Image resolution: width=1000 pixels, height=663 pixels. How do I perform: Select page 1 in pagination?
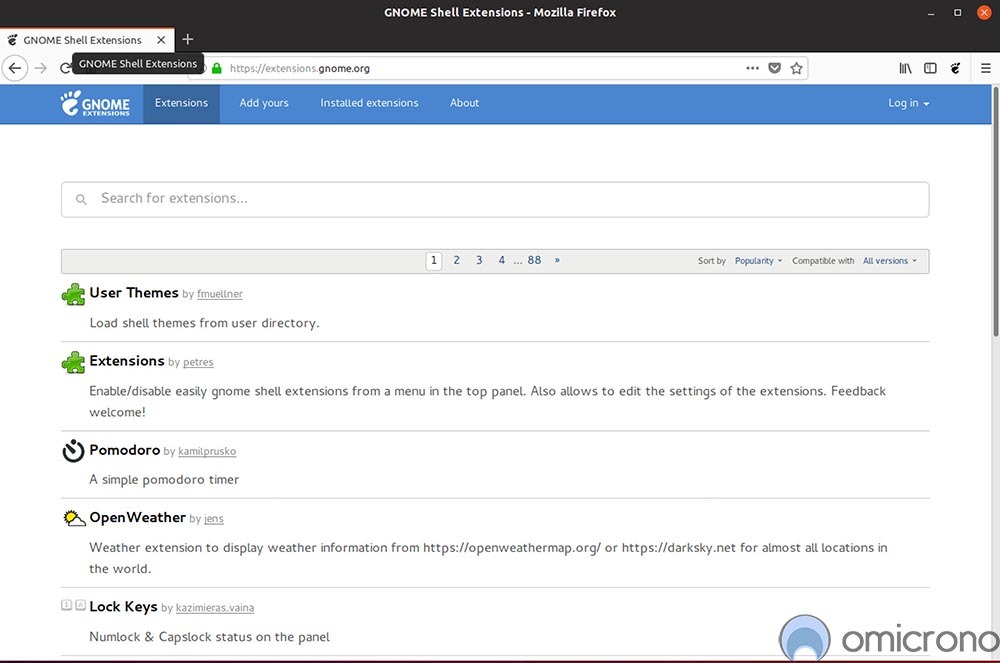pos(434,261)
